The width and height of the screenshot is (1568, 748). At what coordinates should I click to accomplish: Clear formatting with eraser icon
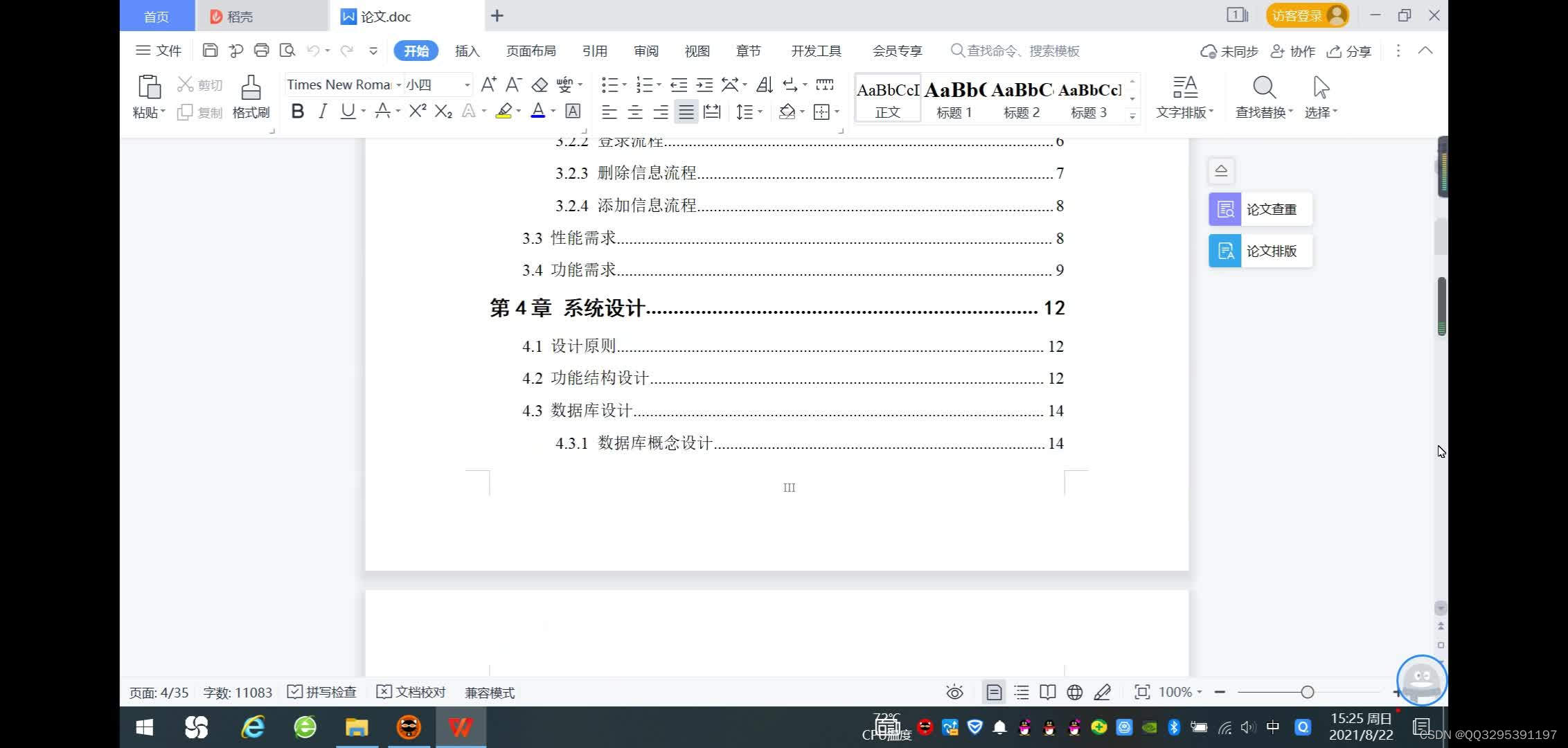[540, 84]
